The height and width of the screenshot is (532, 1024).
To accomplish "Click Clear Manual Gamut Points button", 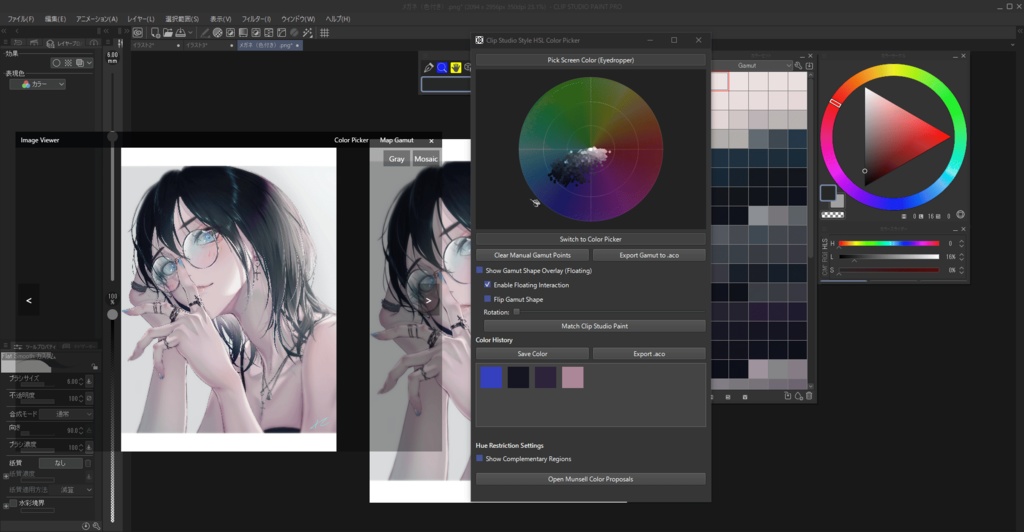I will point(532,255).
